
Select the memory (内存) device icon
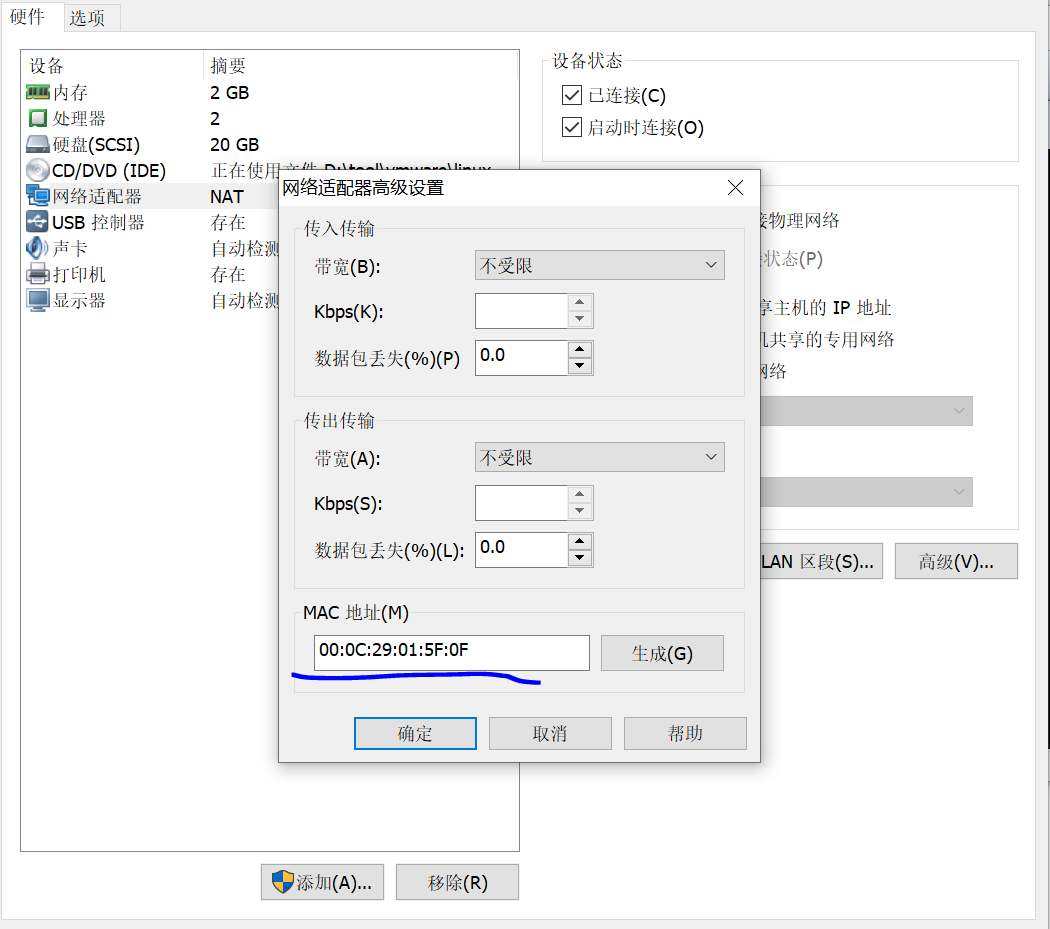click(x=38, y=92)
